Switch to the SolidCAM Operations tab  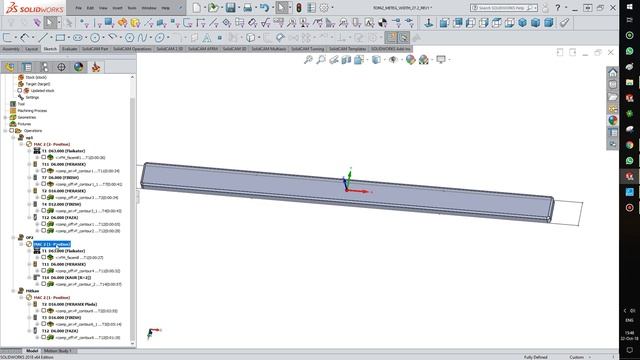pyautogui.click(x=132, y=49)
